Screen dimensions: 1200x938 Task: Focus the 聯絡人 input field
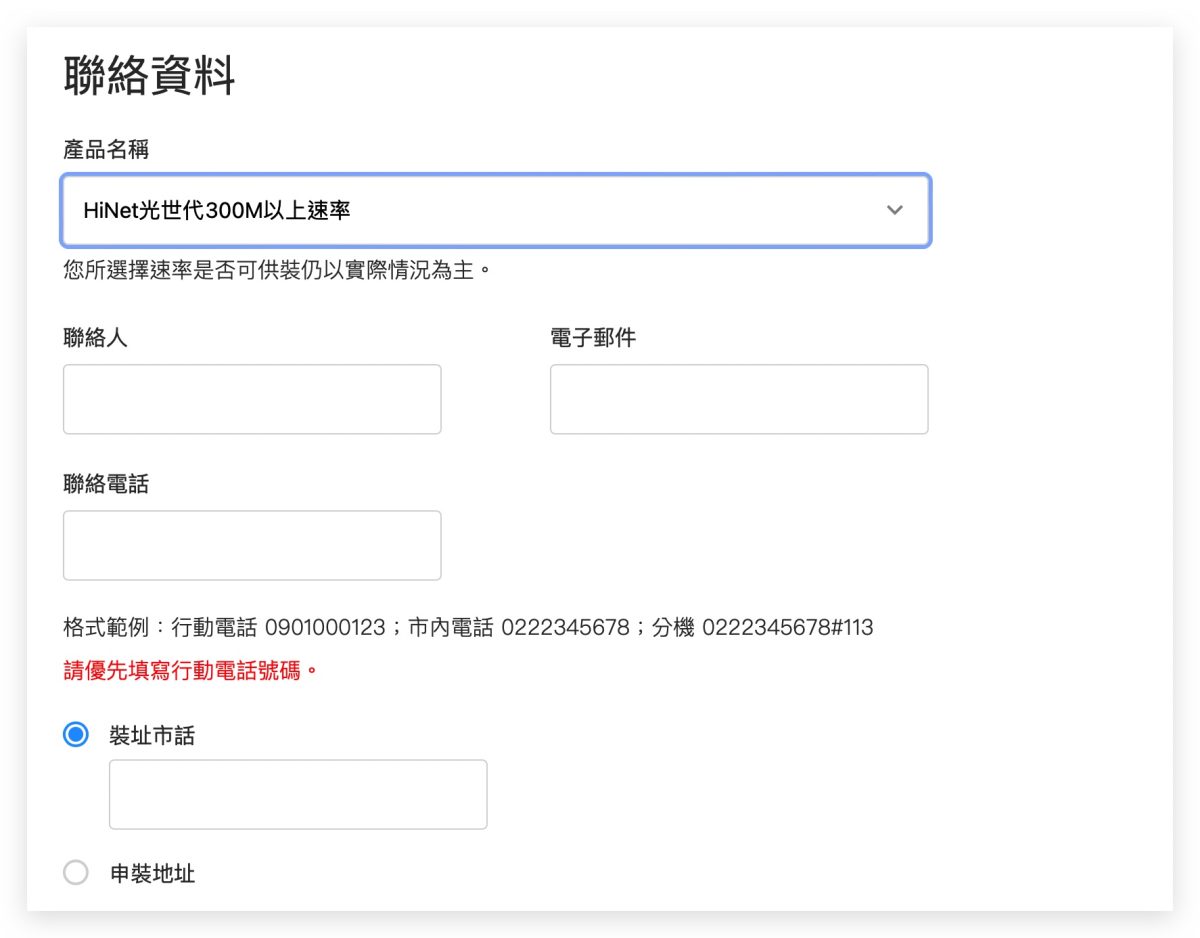(252, 399)
